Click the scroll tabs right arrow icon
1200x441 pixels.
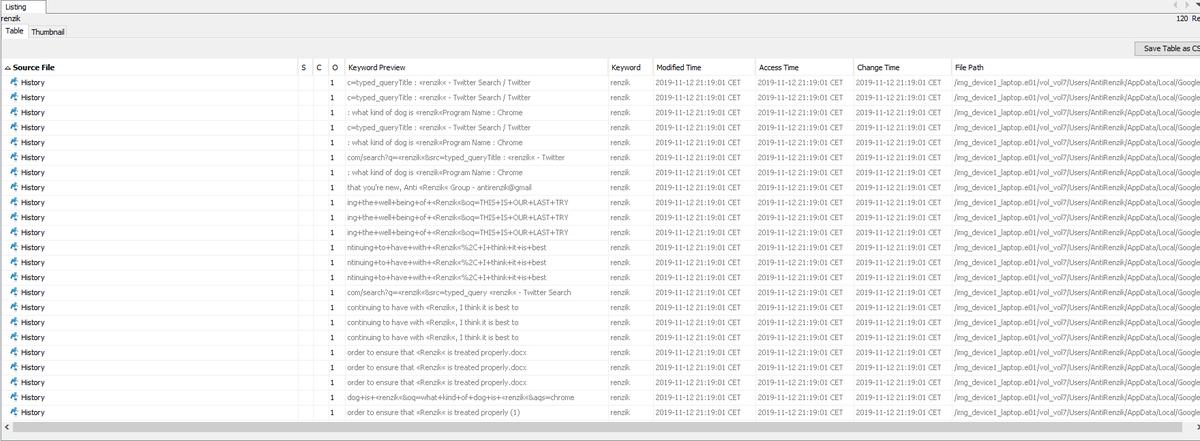(1189, 6)
